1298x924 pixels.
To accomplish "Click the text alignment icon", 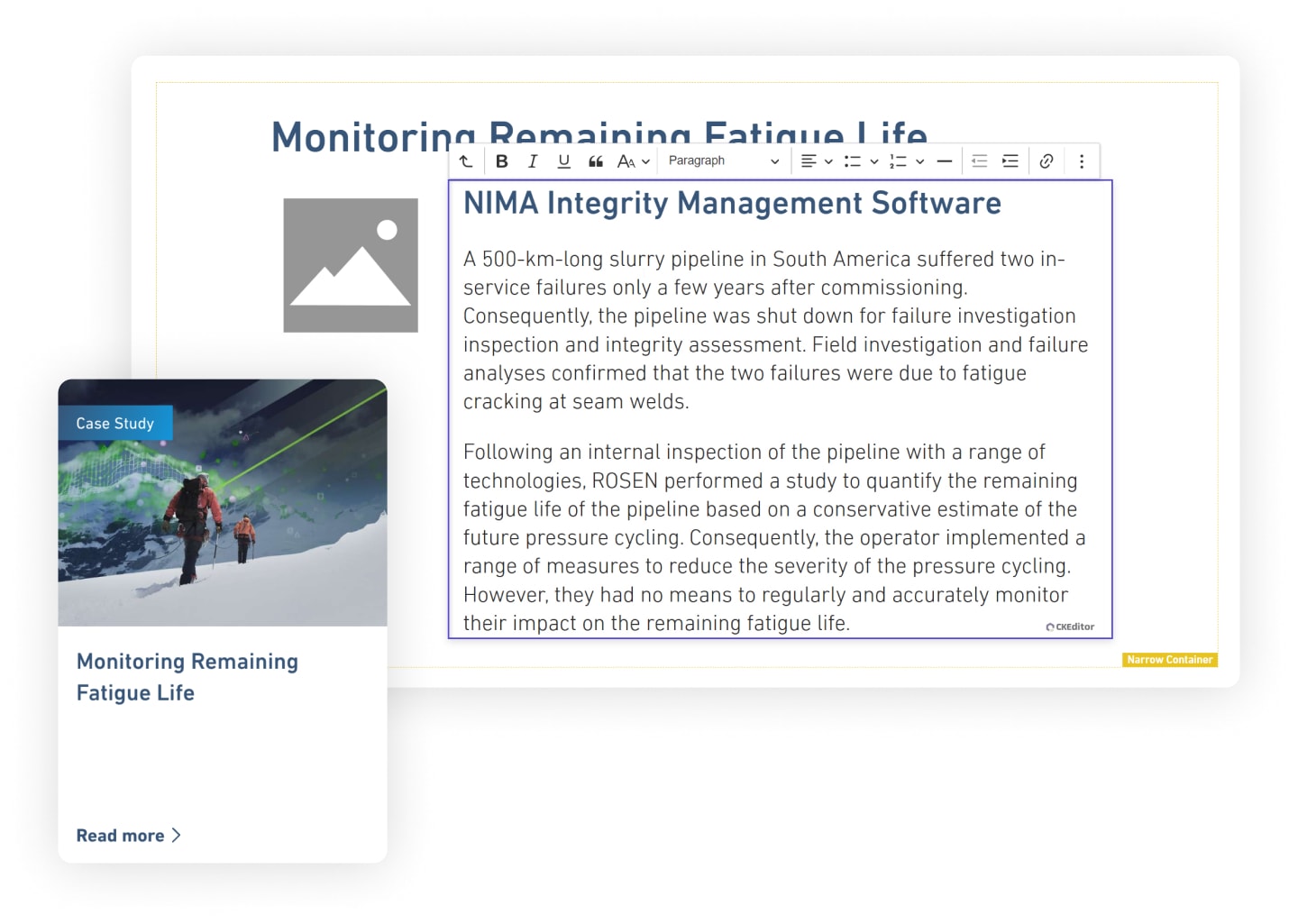I will [809, 161].
